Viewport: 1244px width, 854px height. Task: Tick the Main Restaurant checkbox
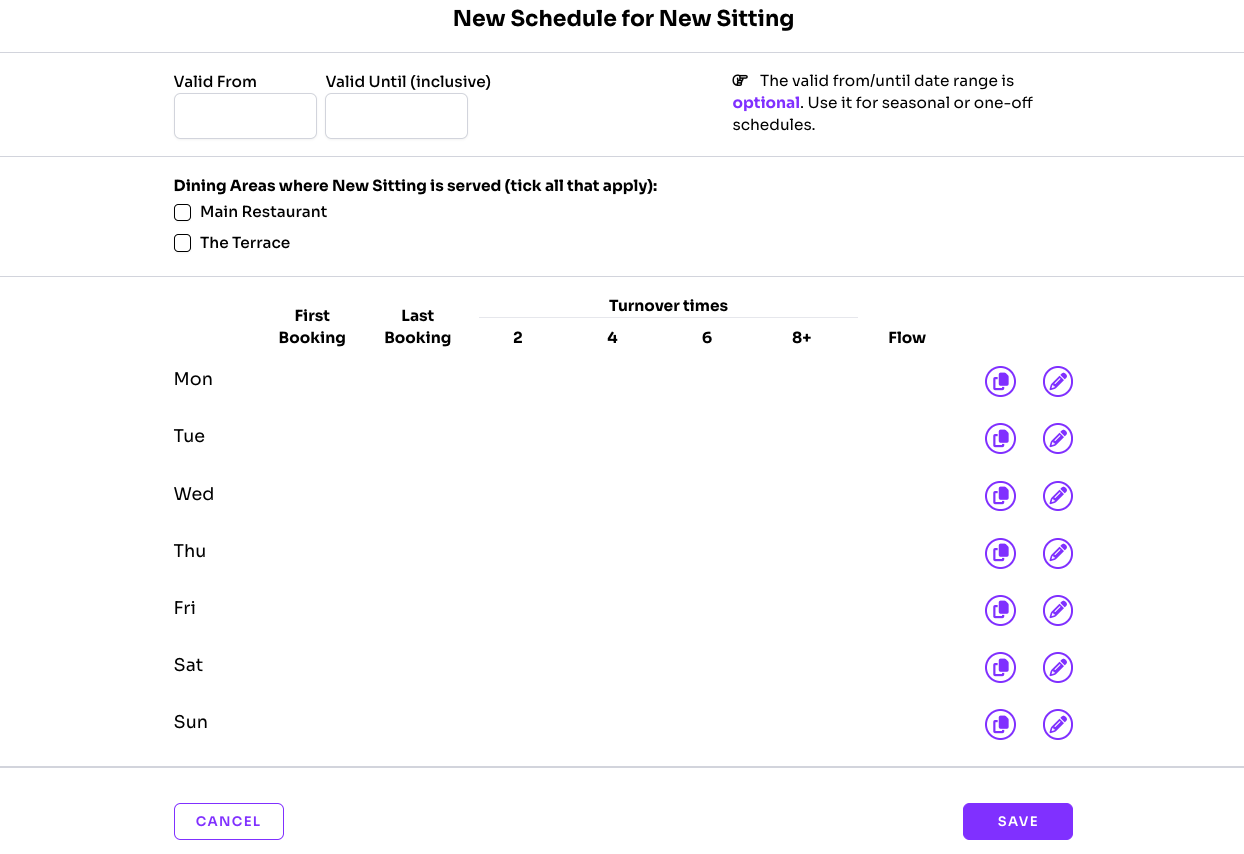coord(182,212)
